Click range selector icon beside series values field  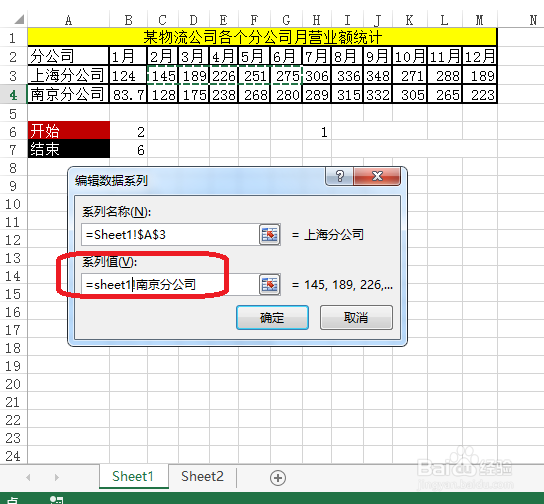coord(270,285)
